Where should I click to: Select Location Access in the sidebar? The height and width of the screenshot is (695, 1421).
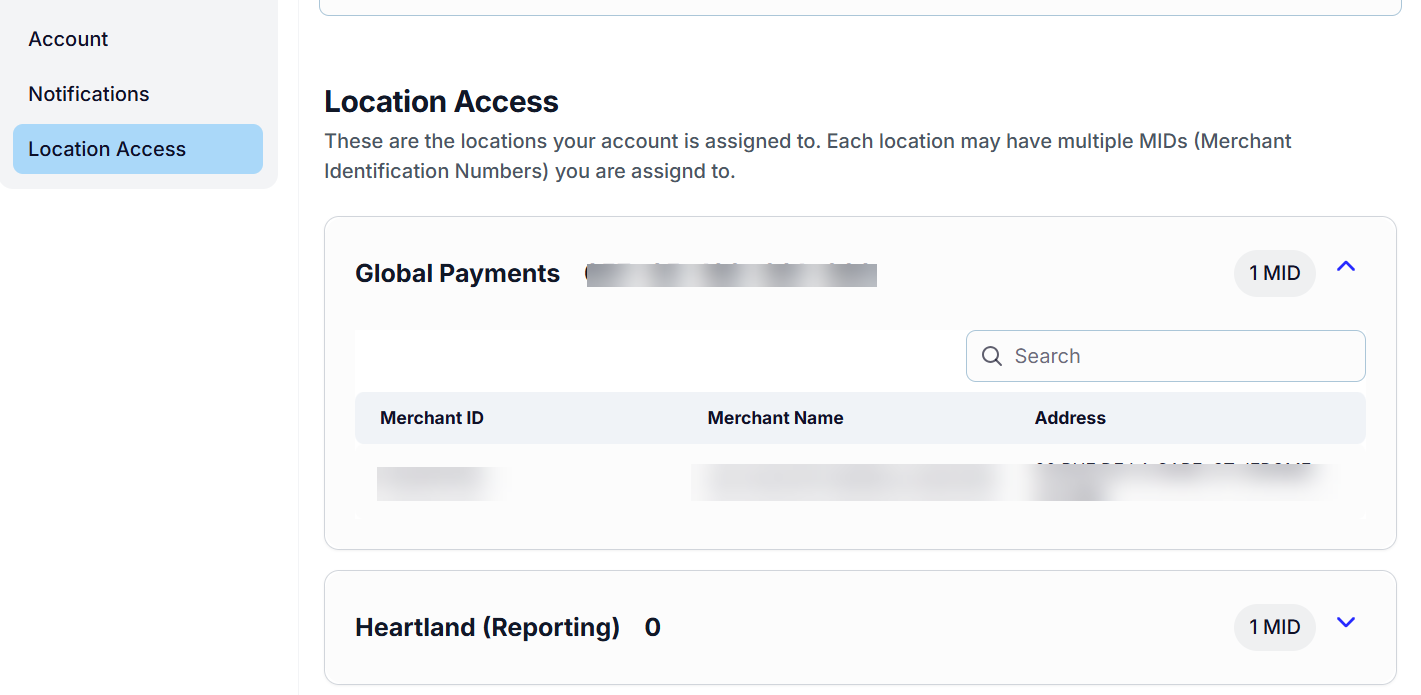[138, 149]
